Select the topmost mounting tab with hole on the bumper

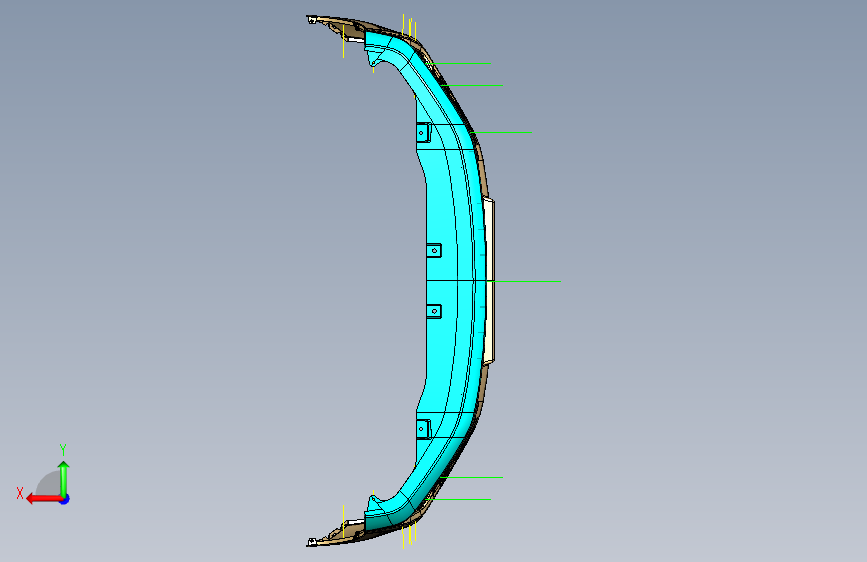422,133
